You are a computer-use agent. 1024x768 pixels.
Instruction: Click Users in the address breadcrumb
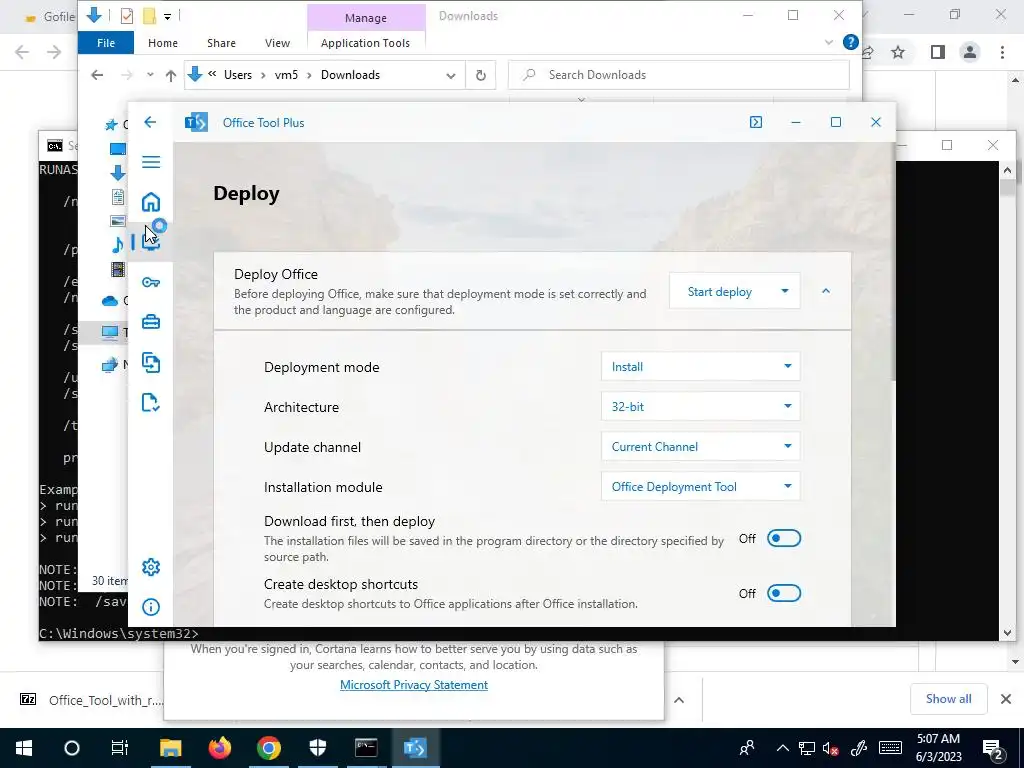point(238,75)
